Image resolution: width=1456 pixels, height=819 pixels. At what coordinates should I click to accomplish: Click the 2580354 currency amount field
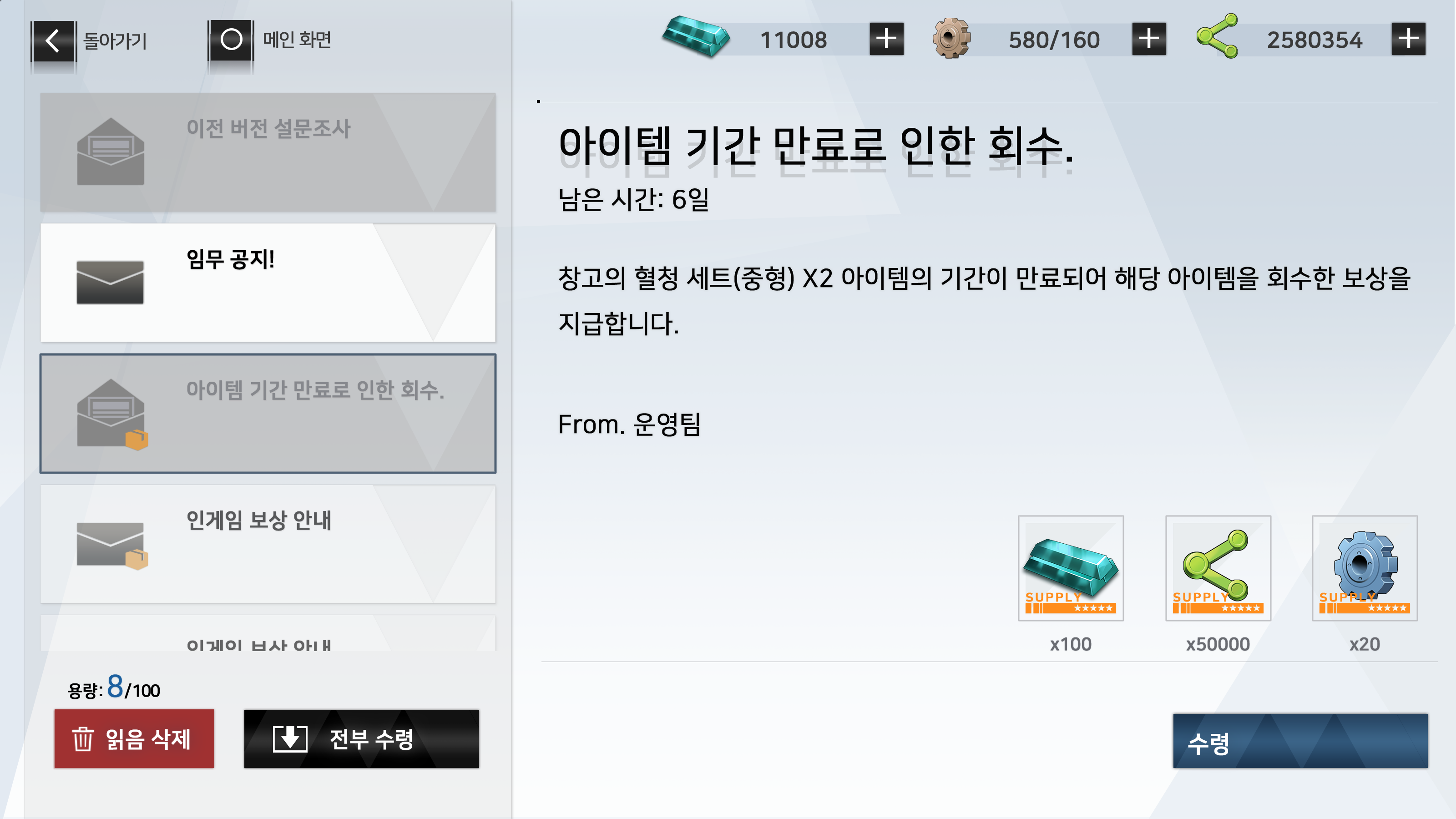(1314, 40)
